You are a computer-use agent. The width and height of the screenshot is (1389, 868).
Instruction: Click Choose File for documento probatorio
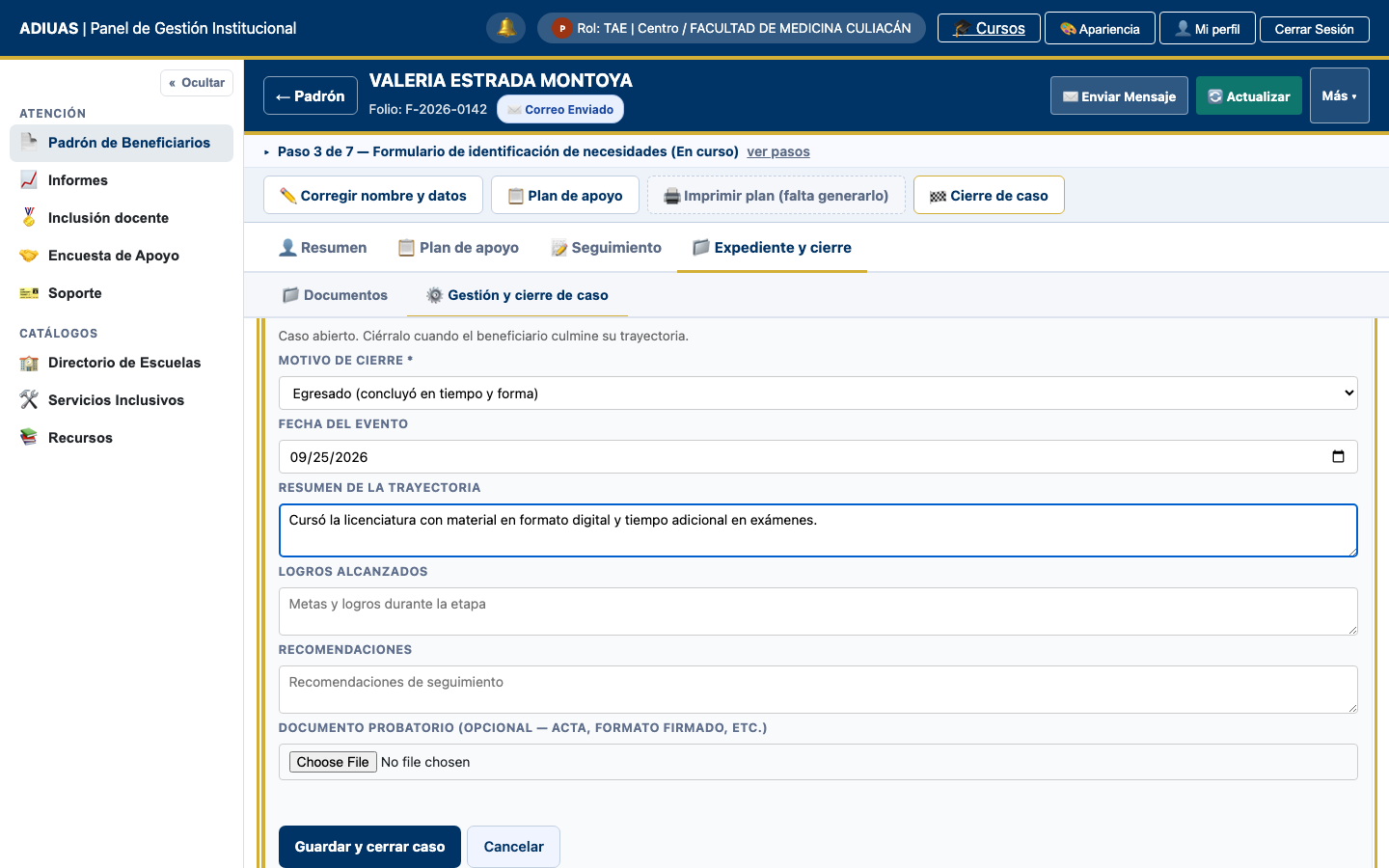click(333, 762)
